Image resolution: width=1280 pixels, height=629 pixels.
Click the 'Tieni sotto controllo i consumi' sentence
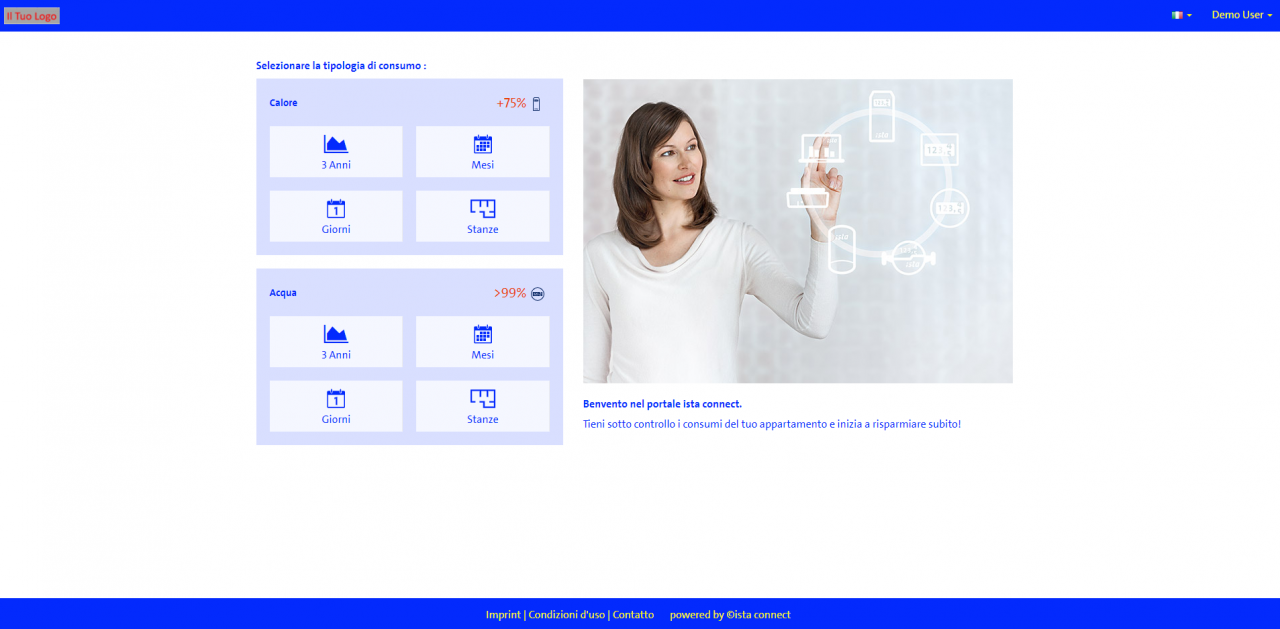click(x=772, y=424)
